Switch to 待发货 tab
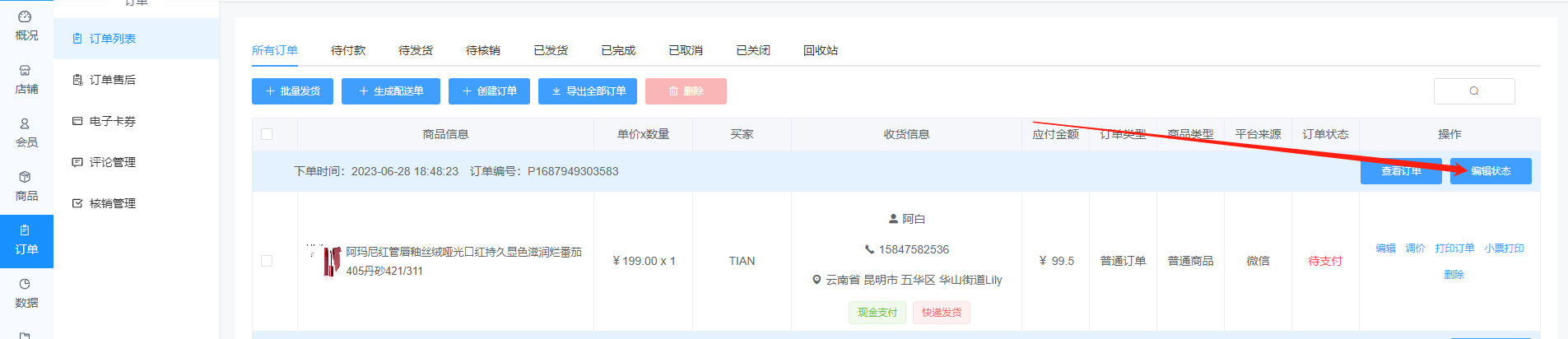Screen dimensions: 1568x339 click(416, 50)
